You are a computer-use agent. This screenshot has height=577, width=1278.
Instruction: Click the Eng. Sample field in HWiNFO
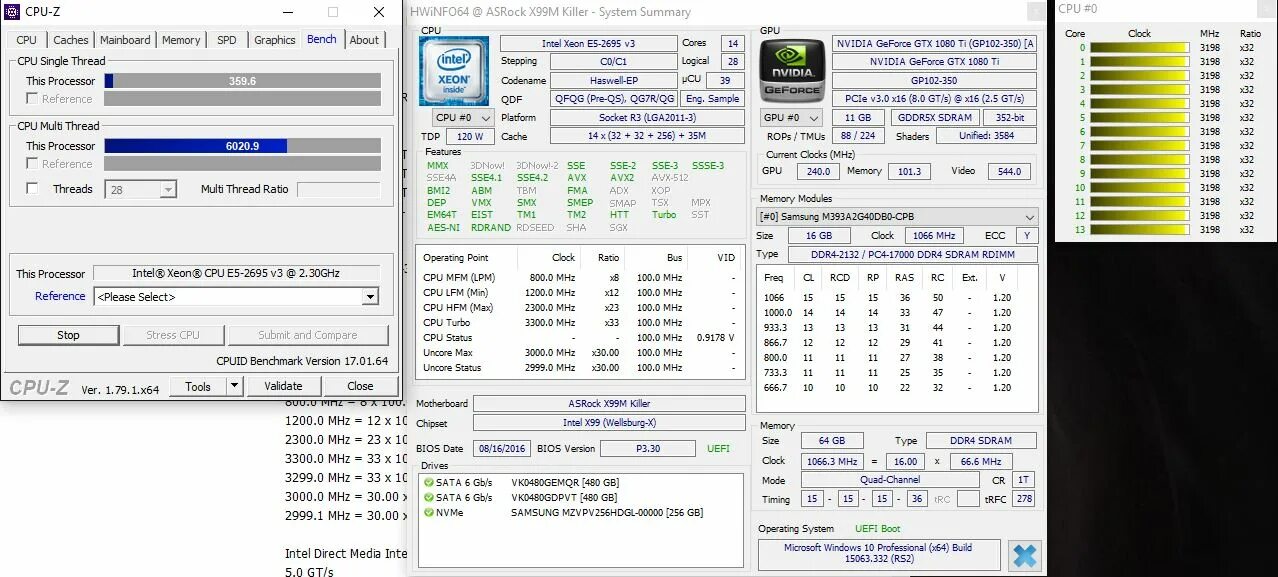click(712, 99)
